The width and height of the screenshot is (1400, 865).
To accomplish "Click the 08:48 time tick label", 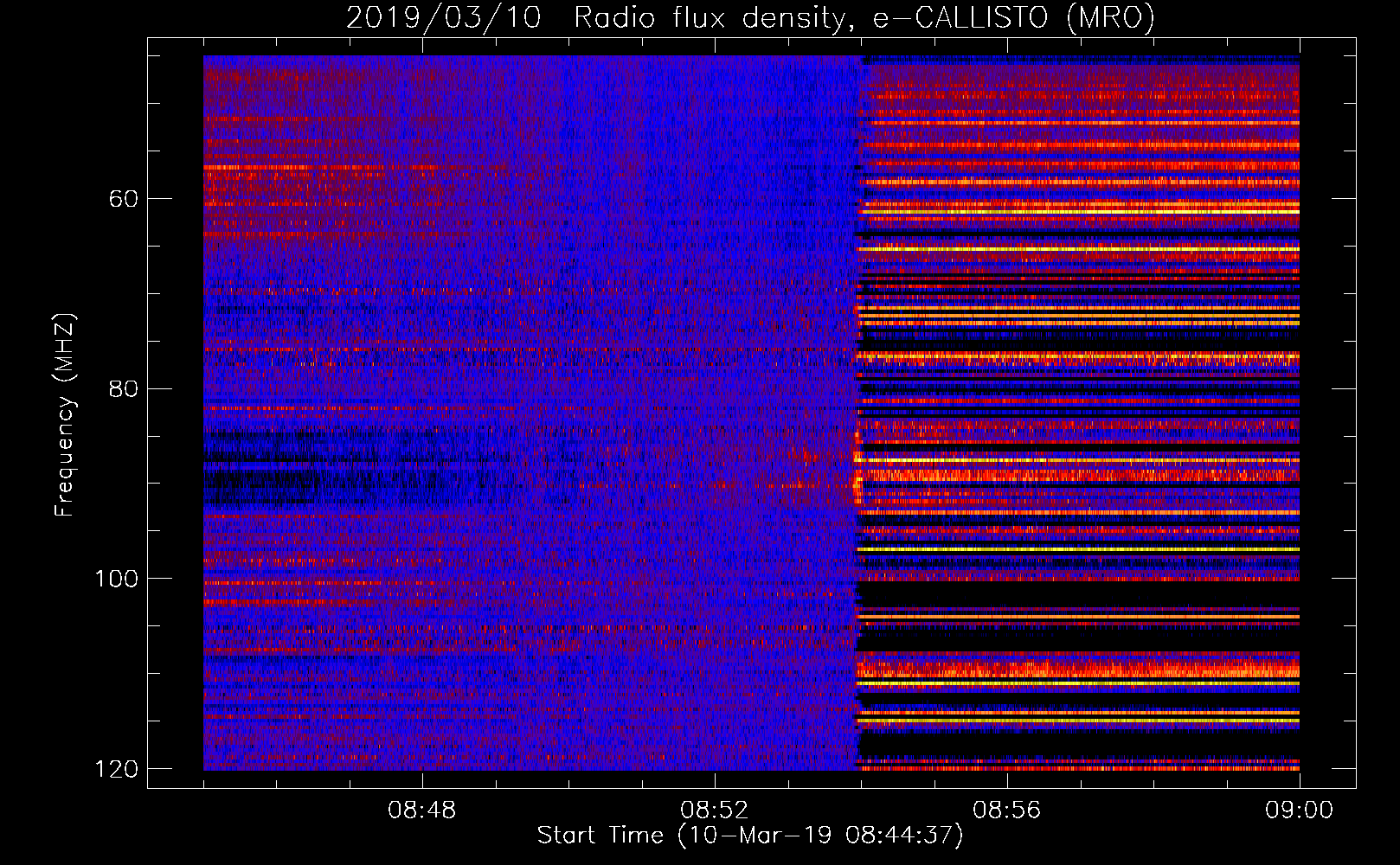I will point(422,811).
